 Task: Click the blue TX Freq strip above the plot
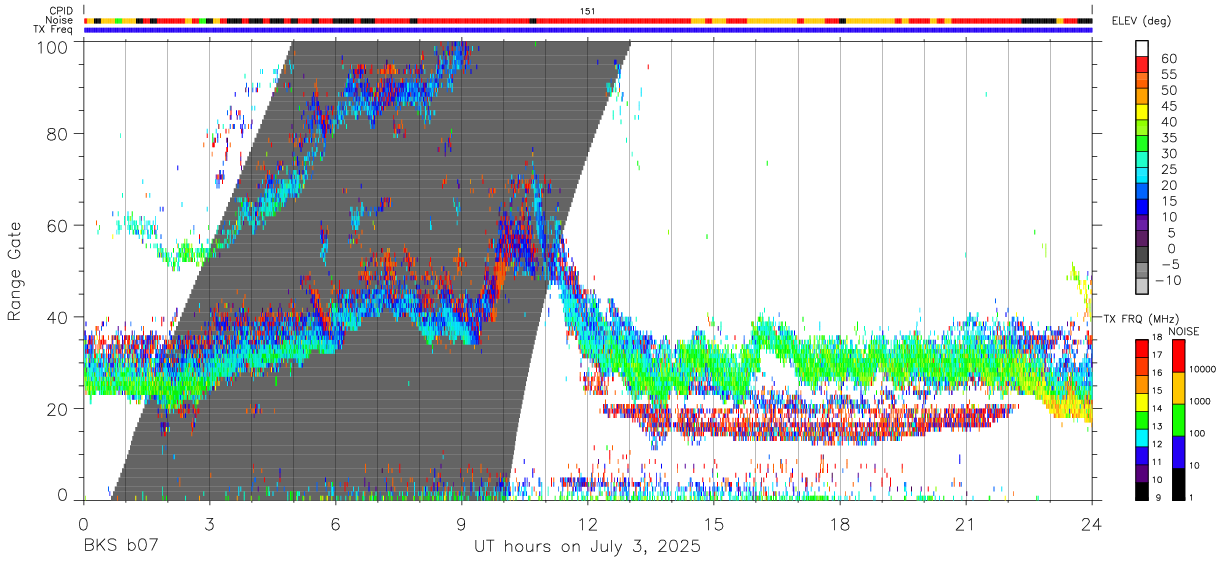[x=588, y=30]
